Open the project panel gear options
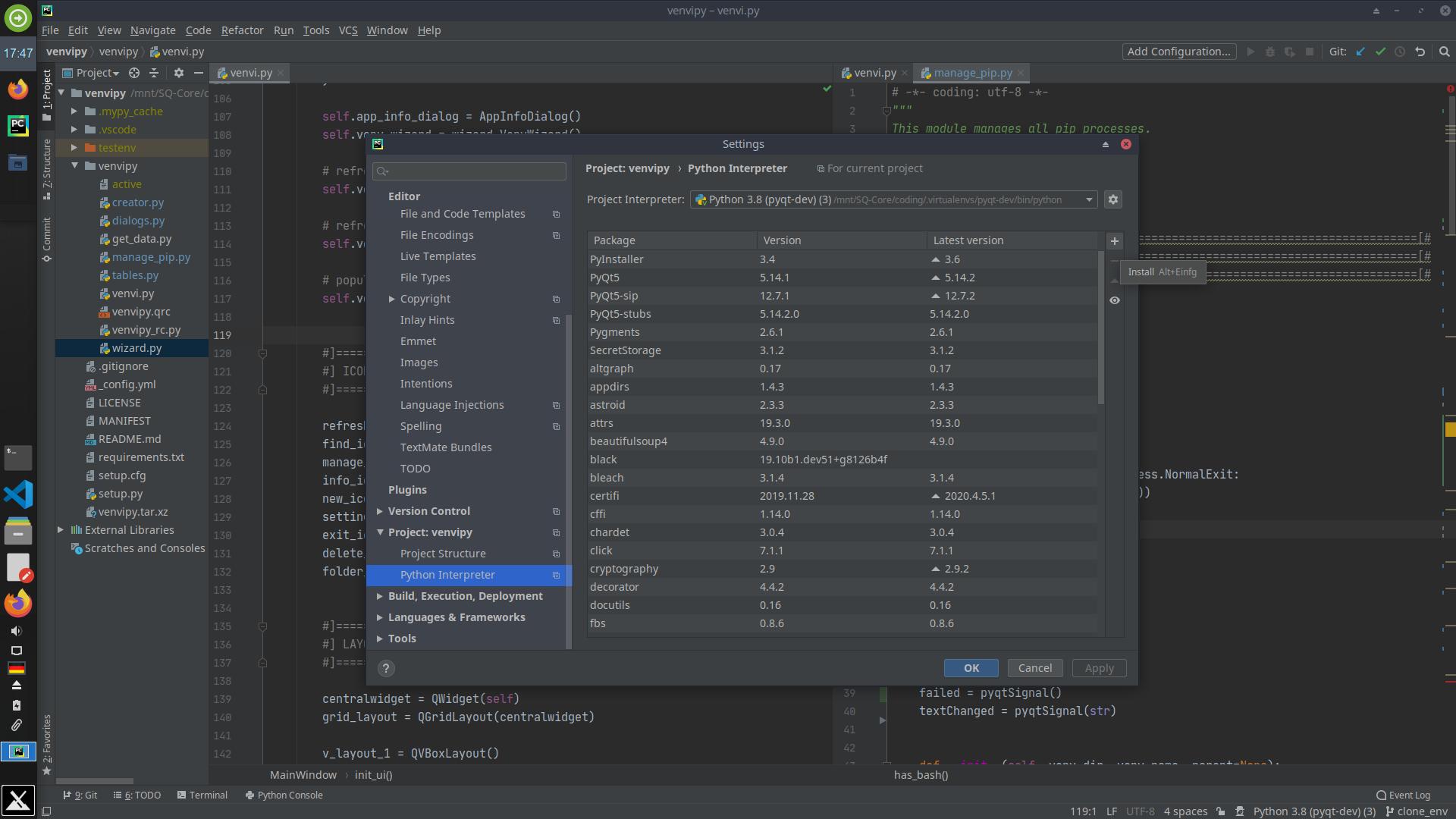The height and width of the screenshot is (819, 1456). pyautogui.click(x=178, y=73)
